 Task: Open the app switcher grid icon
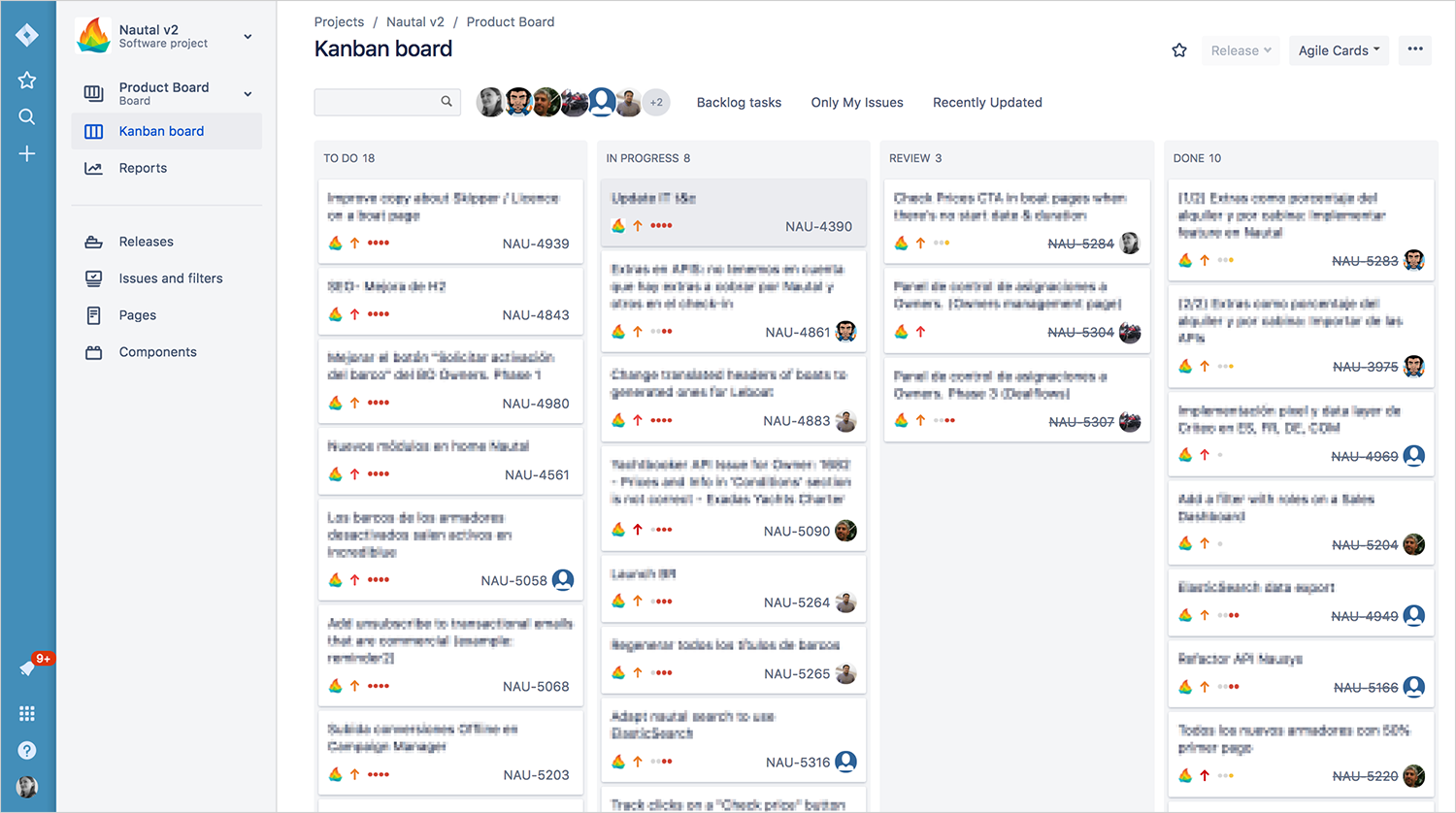coord(27,713)
